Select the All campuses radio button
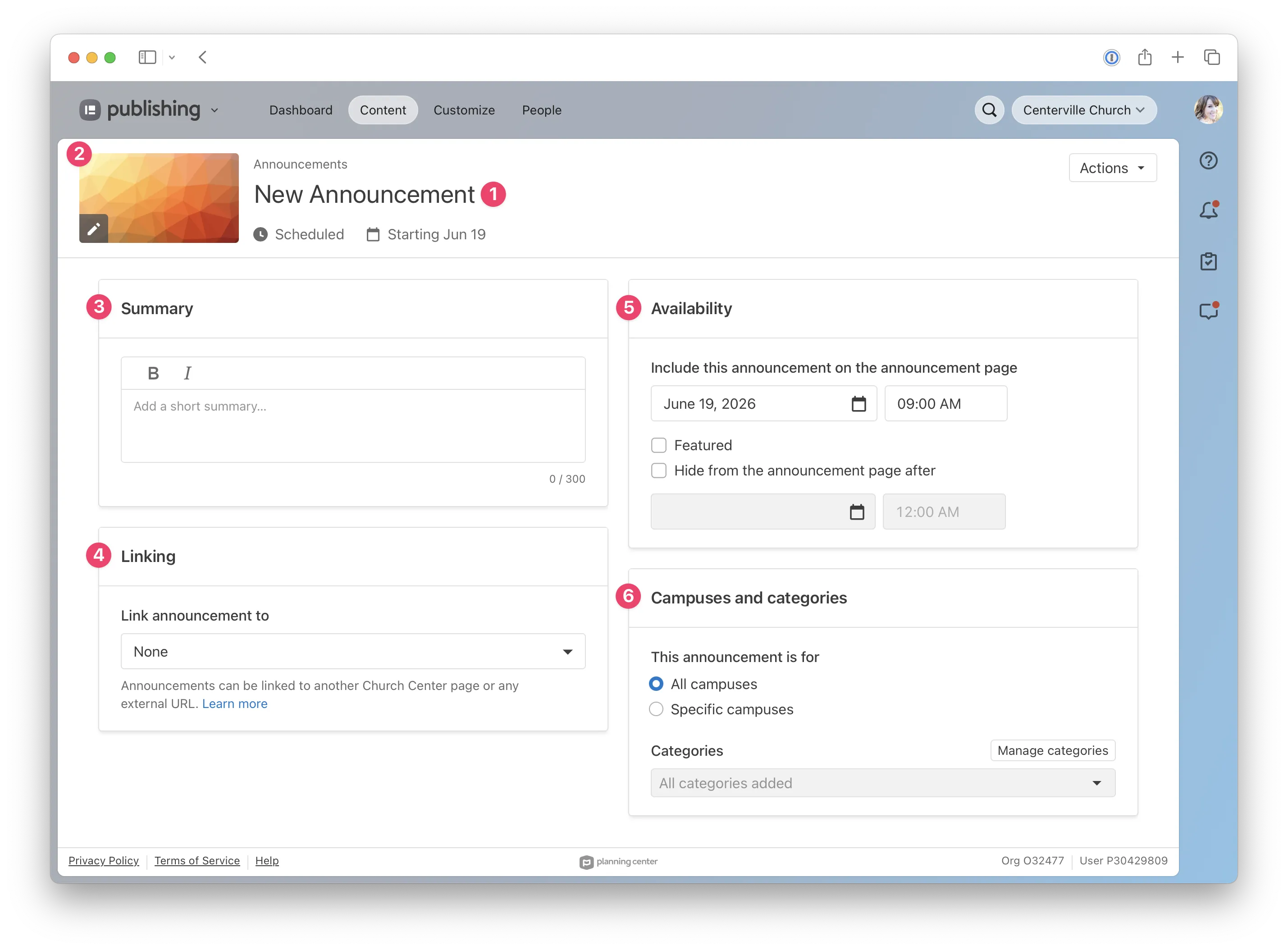Image resolution: width=1288 pixels, height=950 pixels. pyautogui.click(x=656, y=684)
